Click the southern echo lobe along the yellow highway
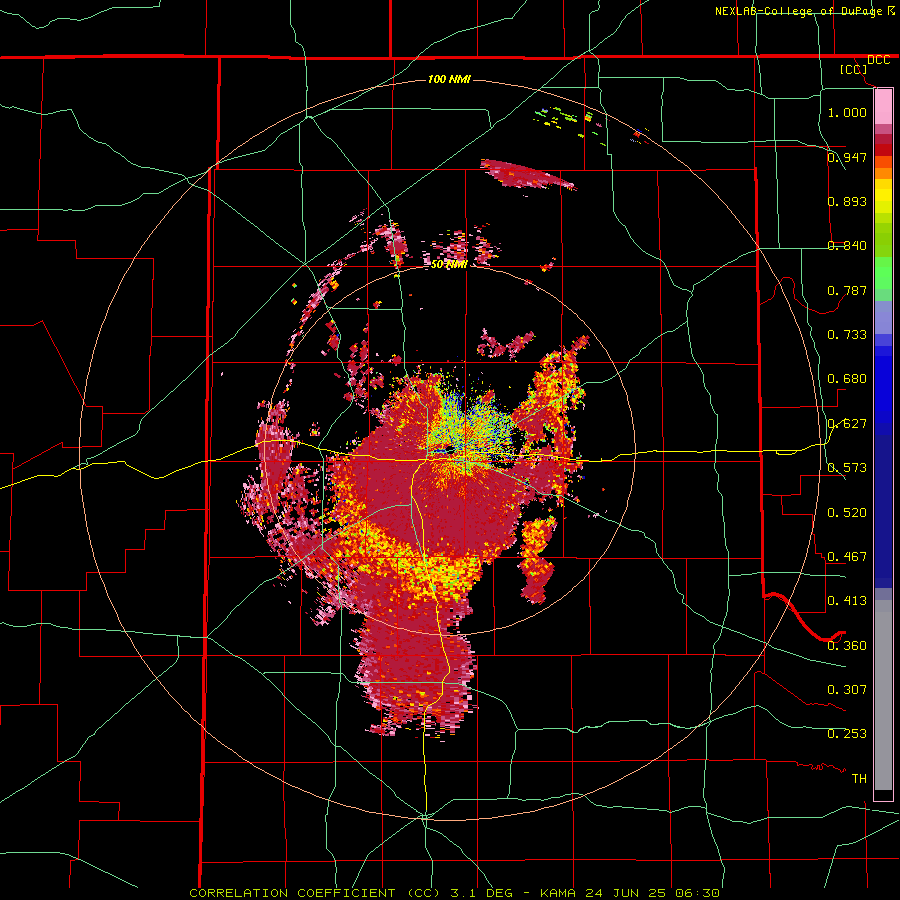 click(417, 669)
